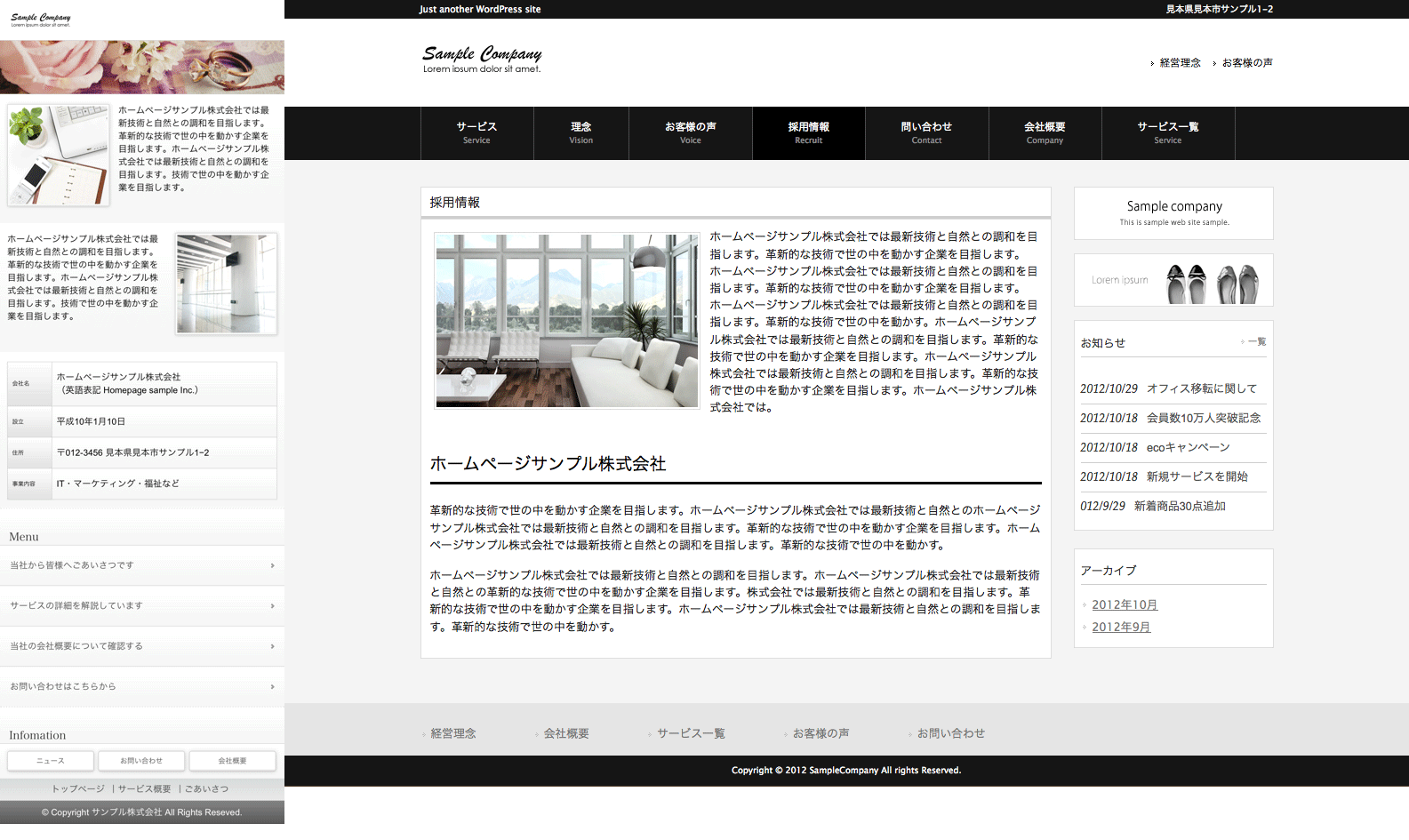Click the living room photo in article
This screenshot has height=840, width=1409.
[567, 320]
